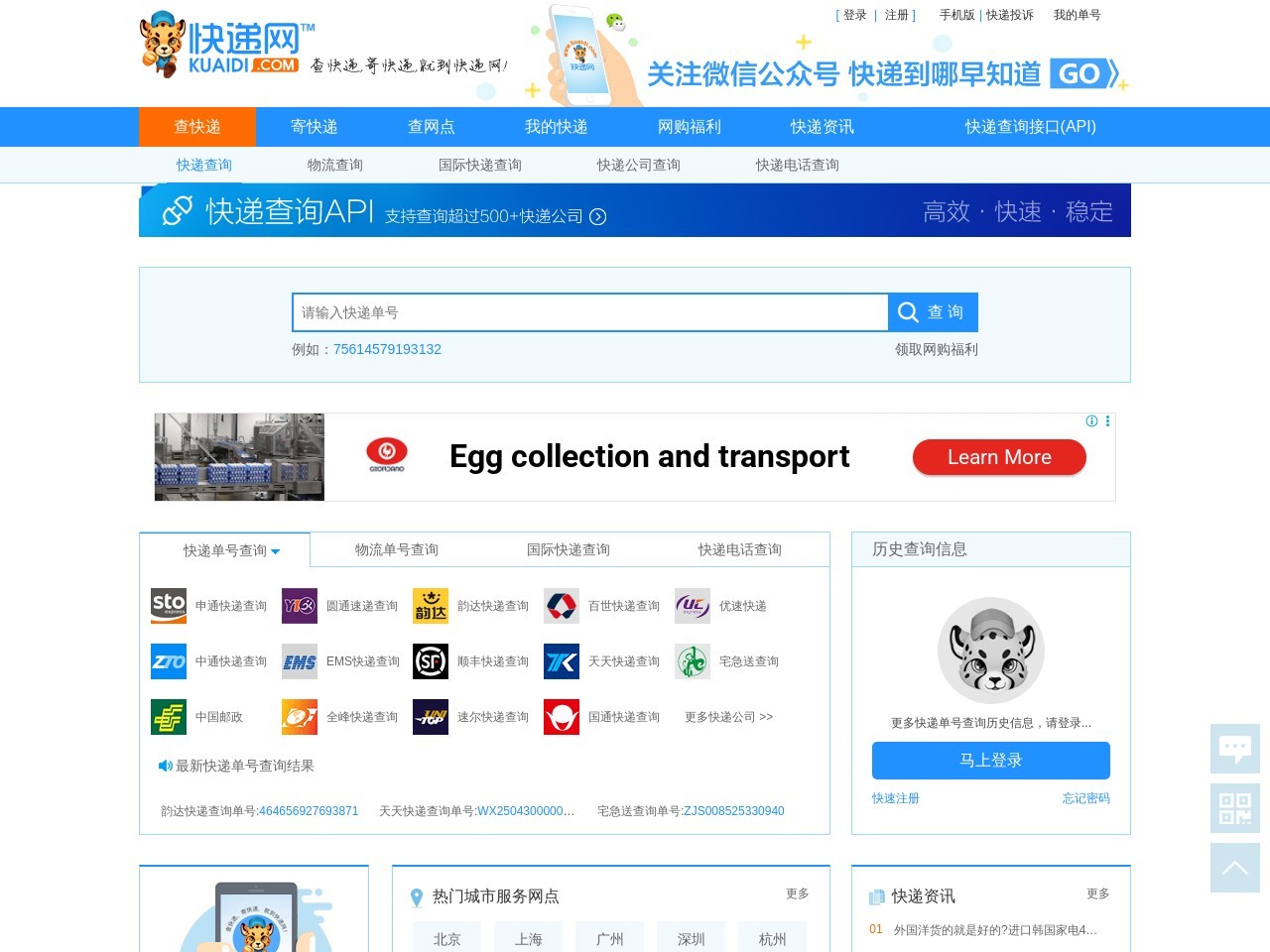
Task: Click the 登录 link at top
Action: pos(855,15)
